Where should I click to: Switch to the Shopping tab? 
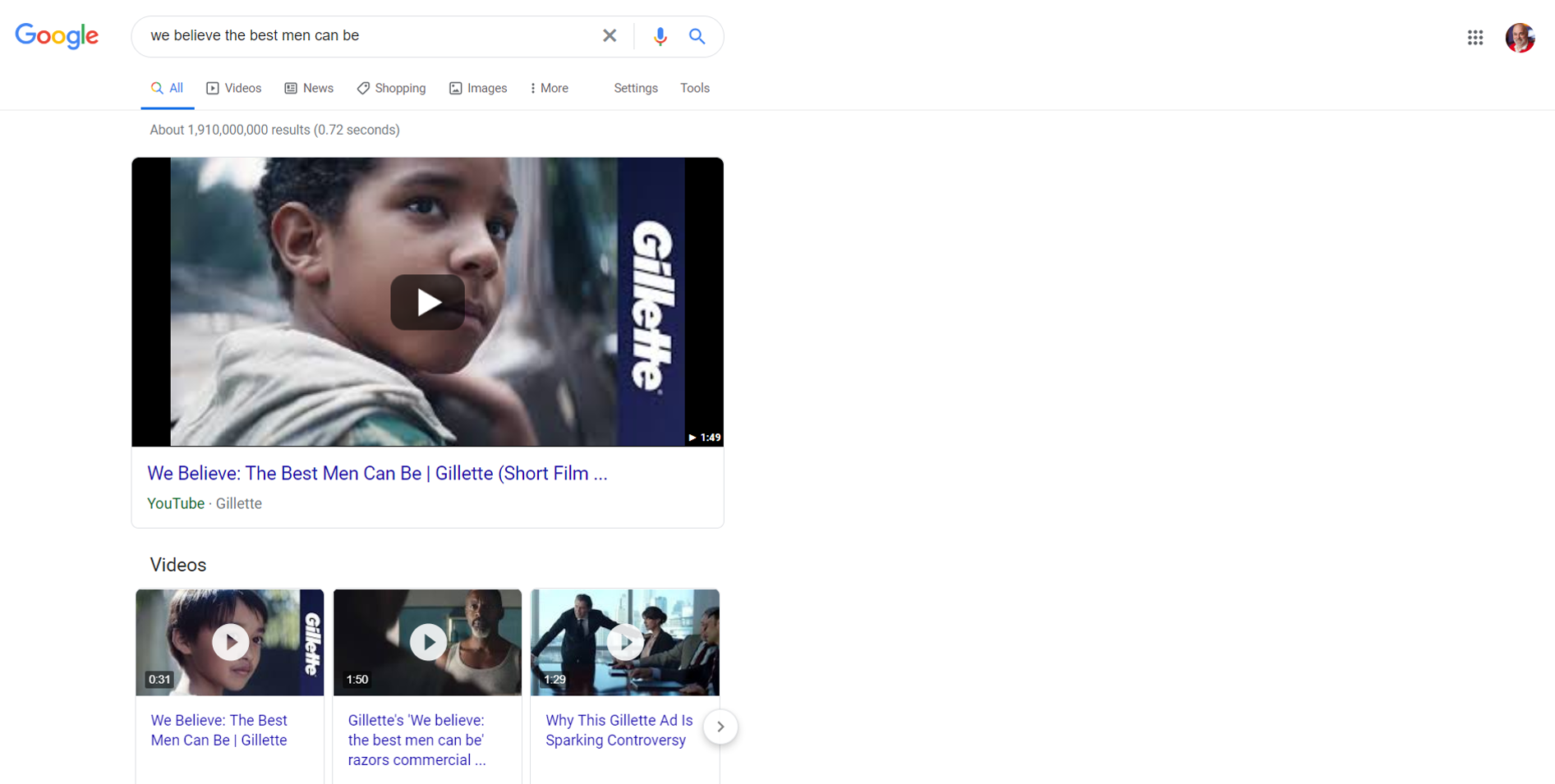click(x=391, y=89)
